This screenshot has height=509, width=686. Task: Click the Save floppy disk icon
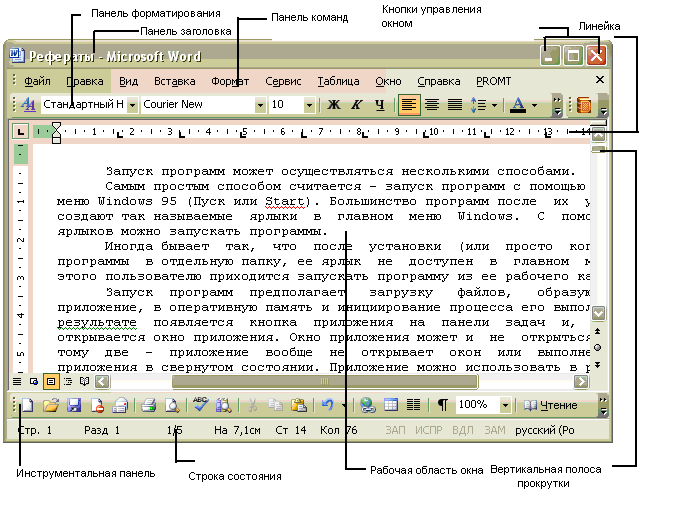74,405
